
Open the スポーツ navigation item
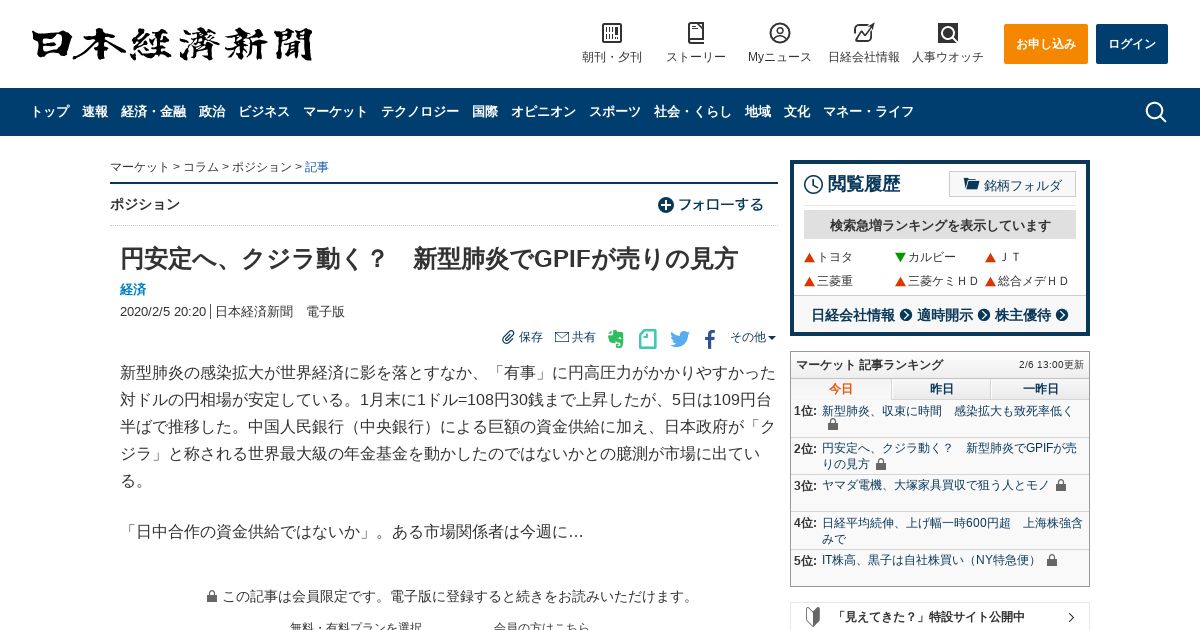click(615, 112)
